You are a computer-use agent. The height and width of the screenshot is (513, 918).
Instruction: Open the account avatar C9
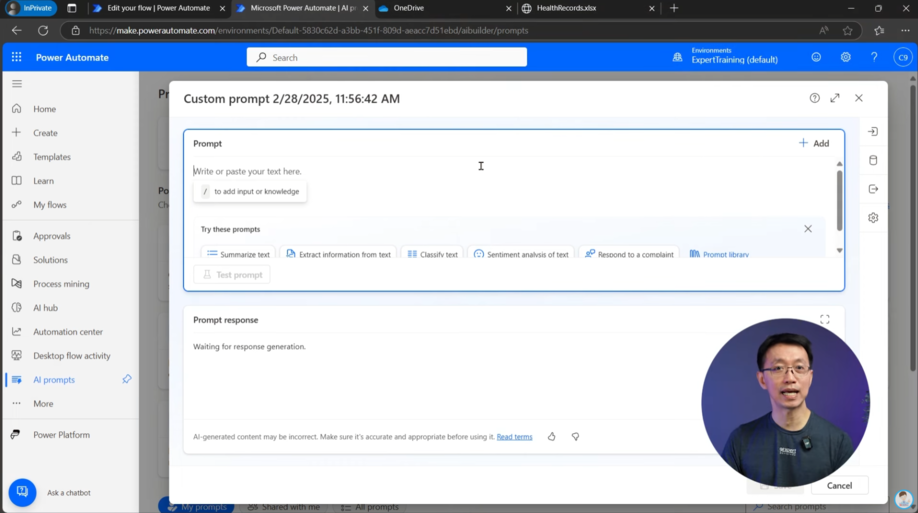(x=903, y=57)
